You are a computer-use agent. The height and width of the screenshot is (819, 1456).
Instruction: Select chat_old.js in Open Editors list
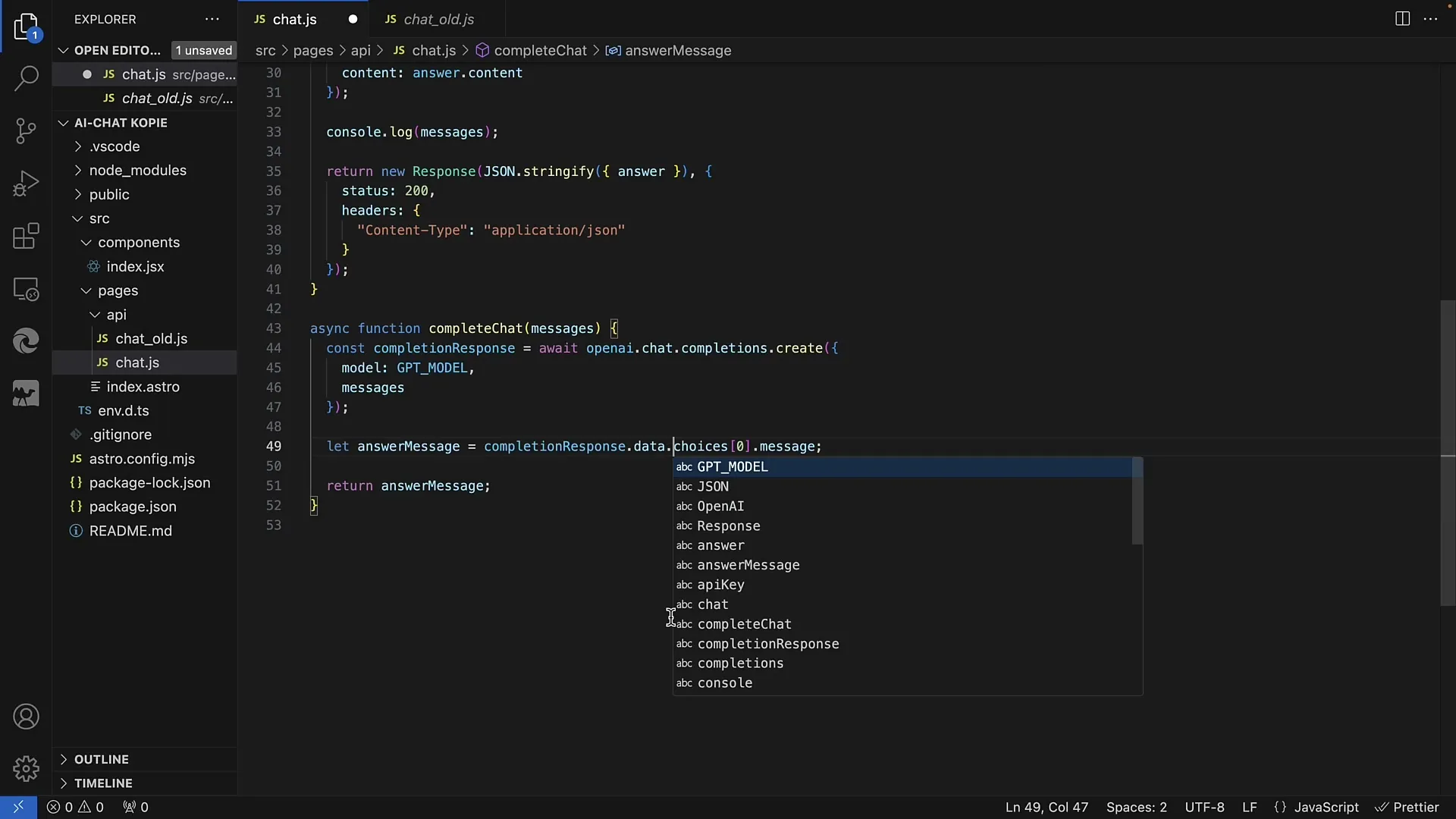[x=168, y=99]
